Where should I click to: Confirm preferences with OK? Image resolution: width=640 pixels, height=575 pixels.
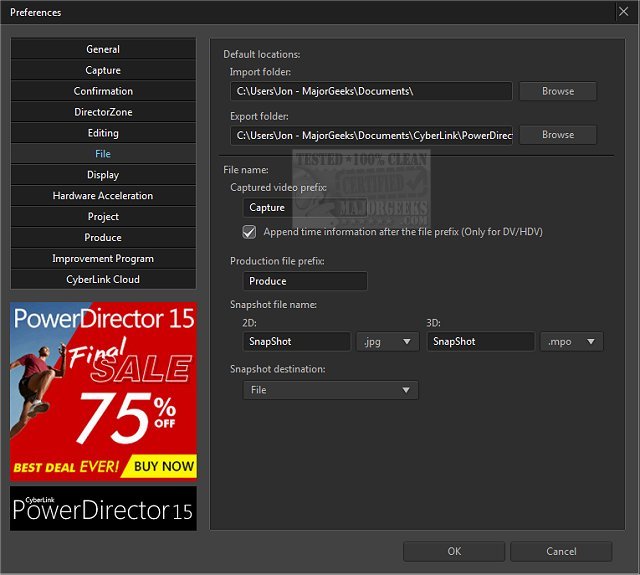click(454, 551)
